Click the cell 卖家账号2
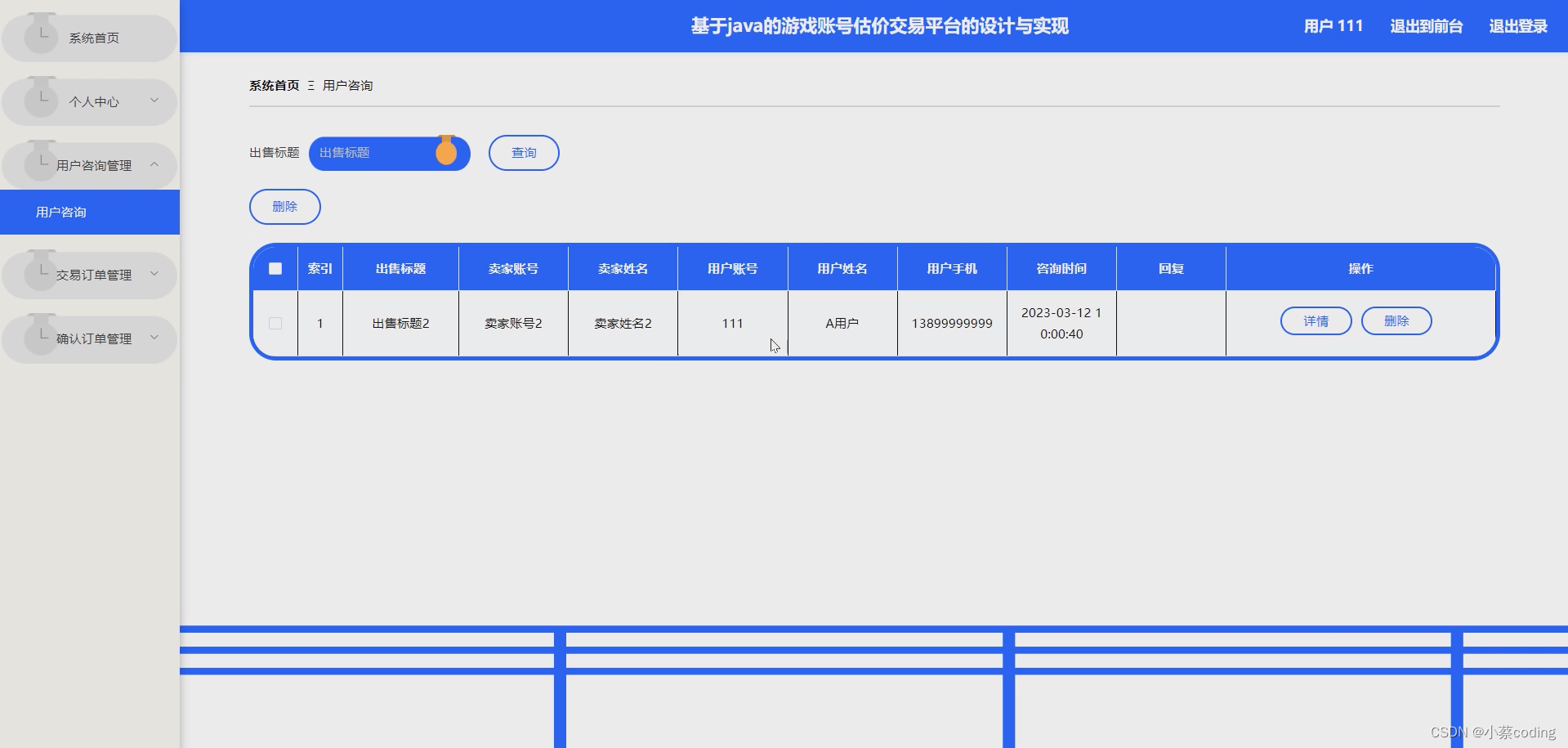 coord(513,324)
